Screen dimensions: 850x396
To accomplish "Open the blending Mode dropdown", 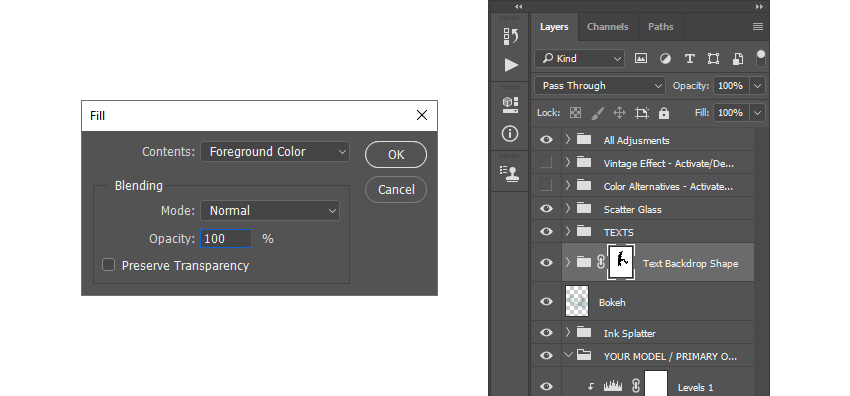I will (x=270, y=211).
